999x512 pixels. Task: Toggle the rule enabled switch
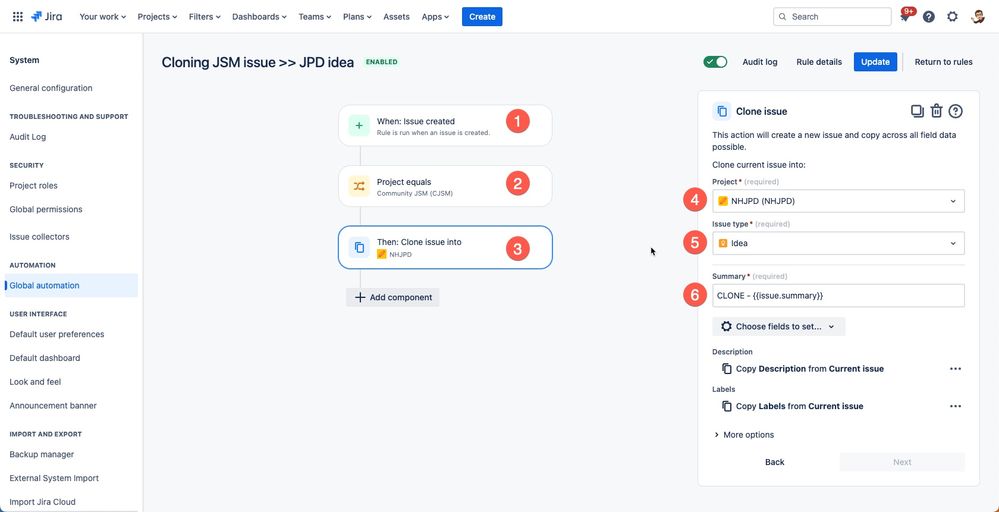click(715, 62)
